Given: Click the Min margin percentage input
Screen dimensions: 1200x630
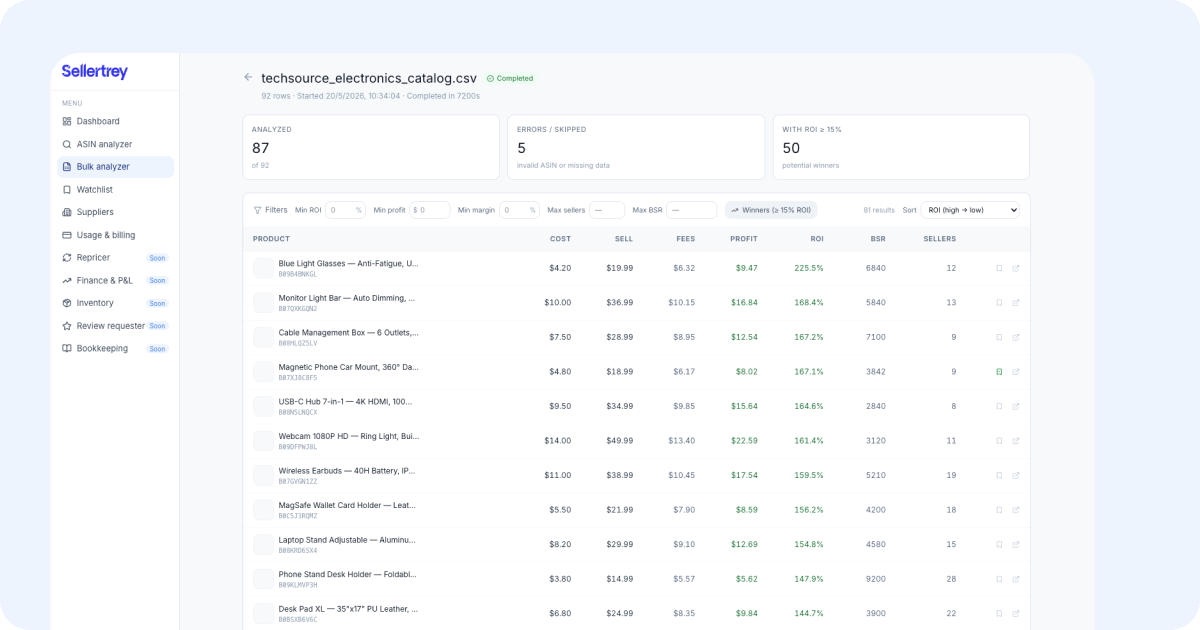Looking at the screenshot, I should pos(519,210).
